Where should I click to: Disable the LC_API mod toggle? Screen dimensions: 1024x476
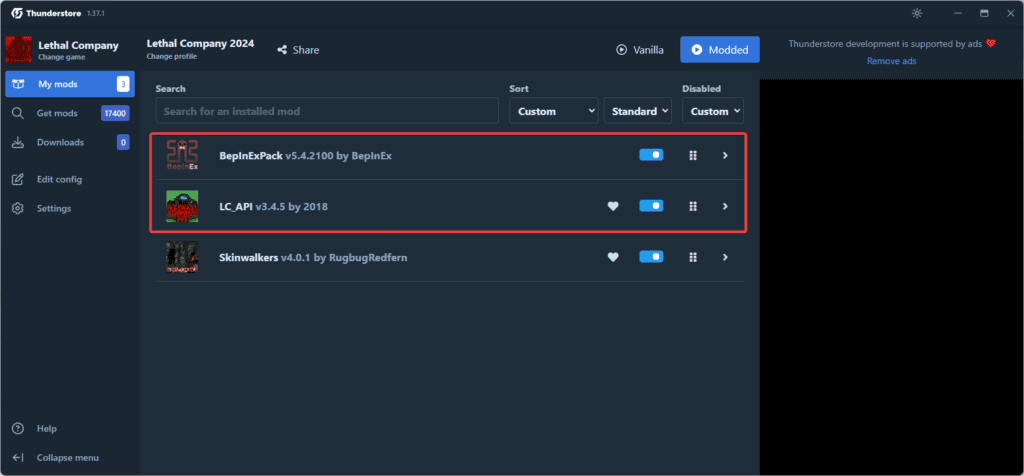[651, 206]
